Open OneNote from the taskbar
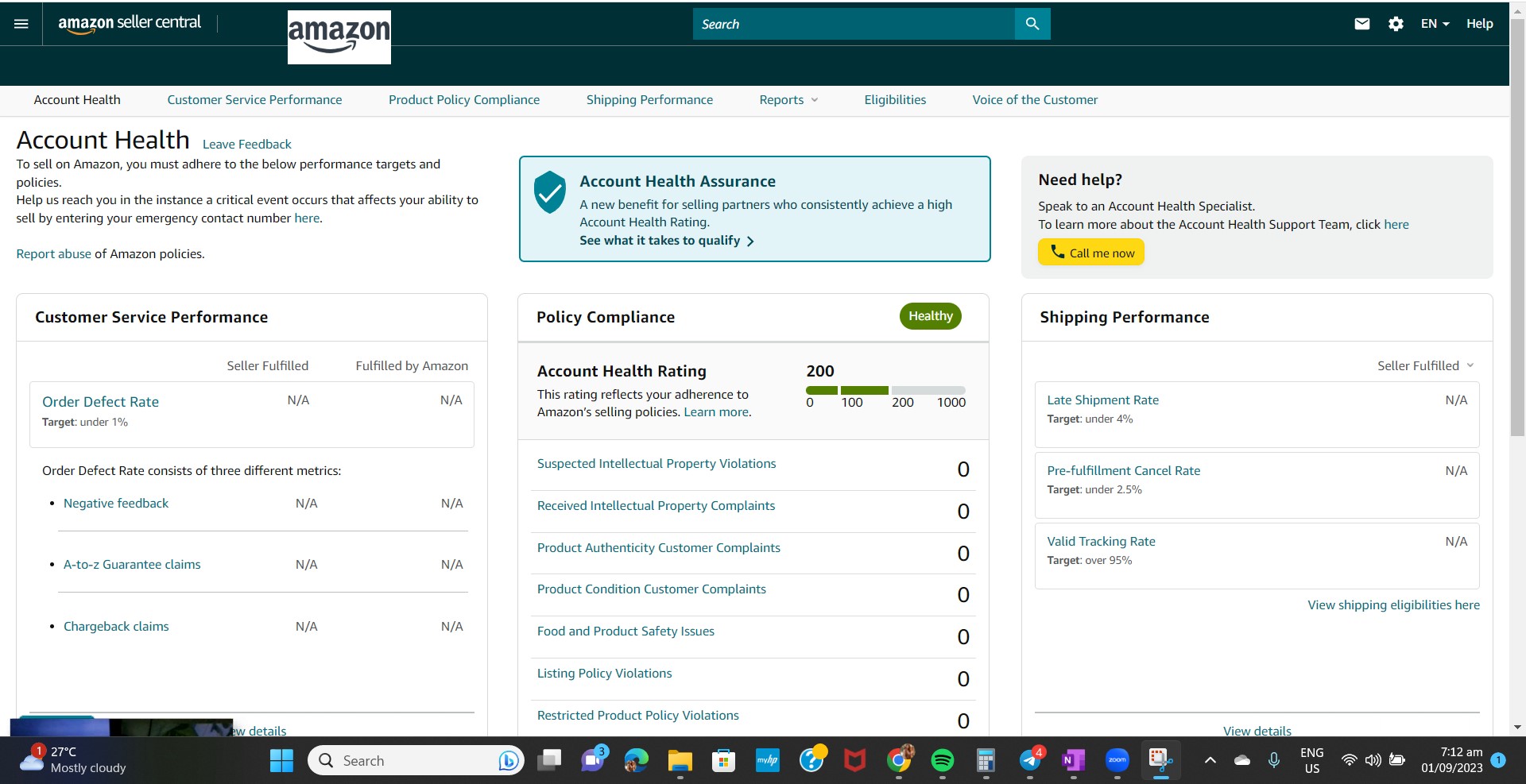The image size is (1526, 784). (1073, 761)
